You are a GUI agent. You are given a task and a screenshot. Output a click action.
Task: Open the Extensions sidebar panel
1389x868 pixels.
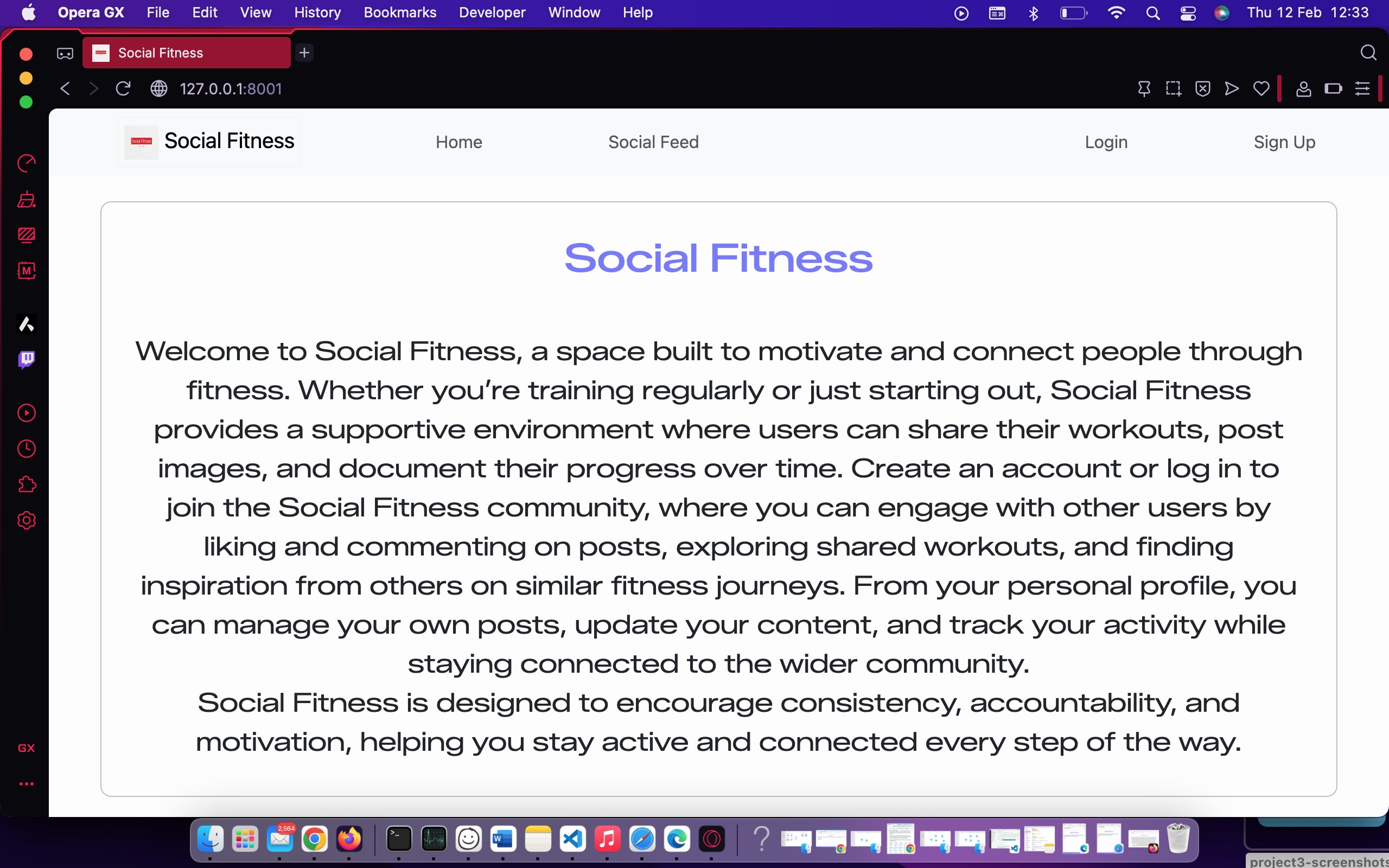point(27,484)
